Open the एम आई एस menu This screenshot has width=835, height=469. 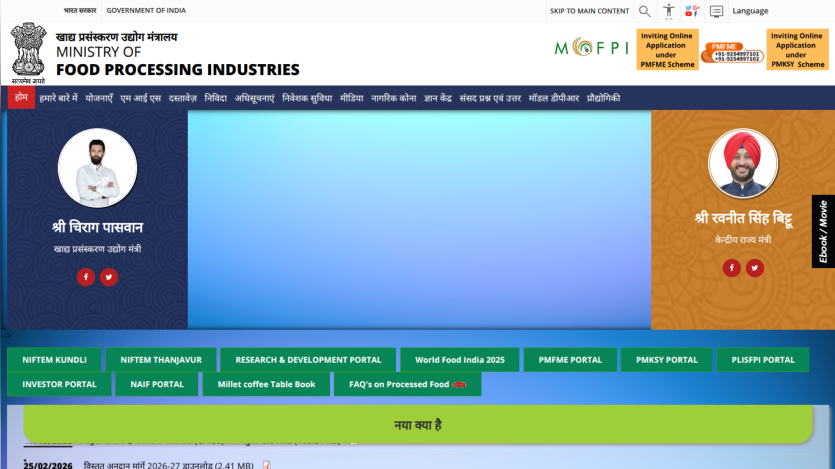click(141, 98)
